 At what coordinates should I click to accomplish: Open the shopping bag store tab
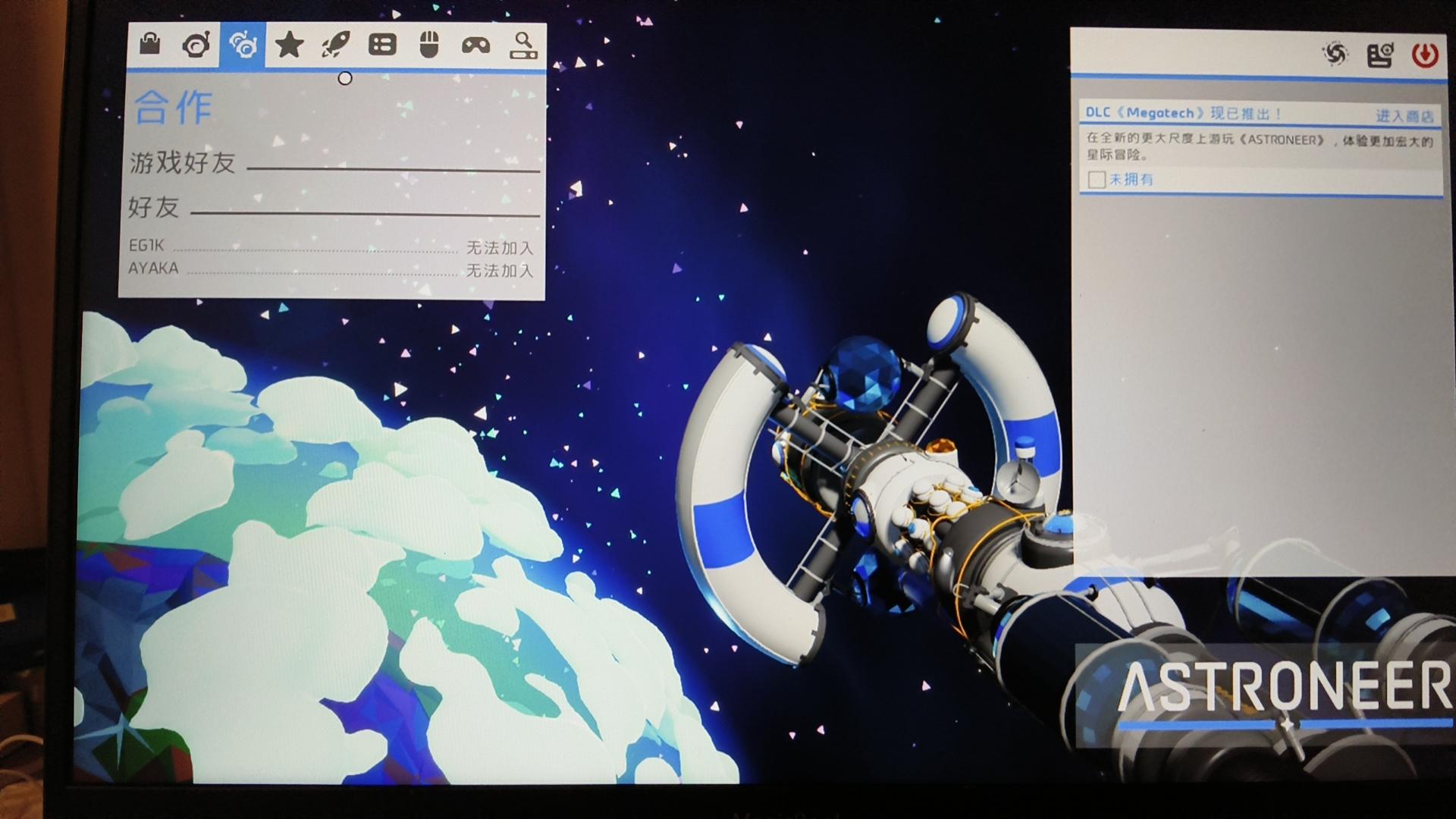point(150,44)
